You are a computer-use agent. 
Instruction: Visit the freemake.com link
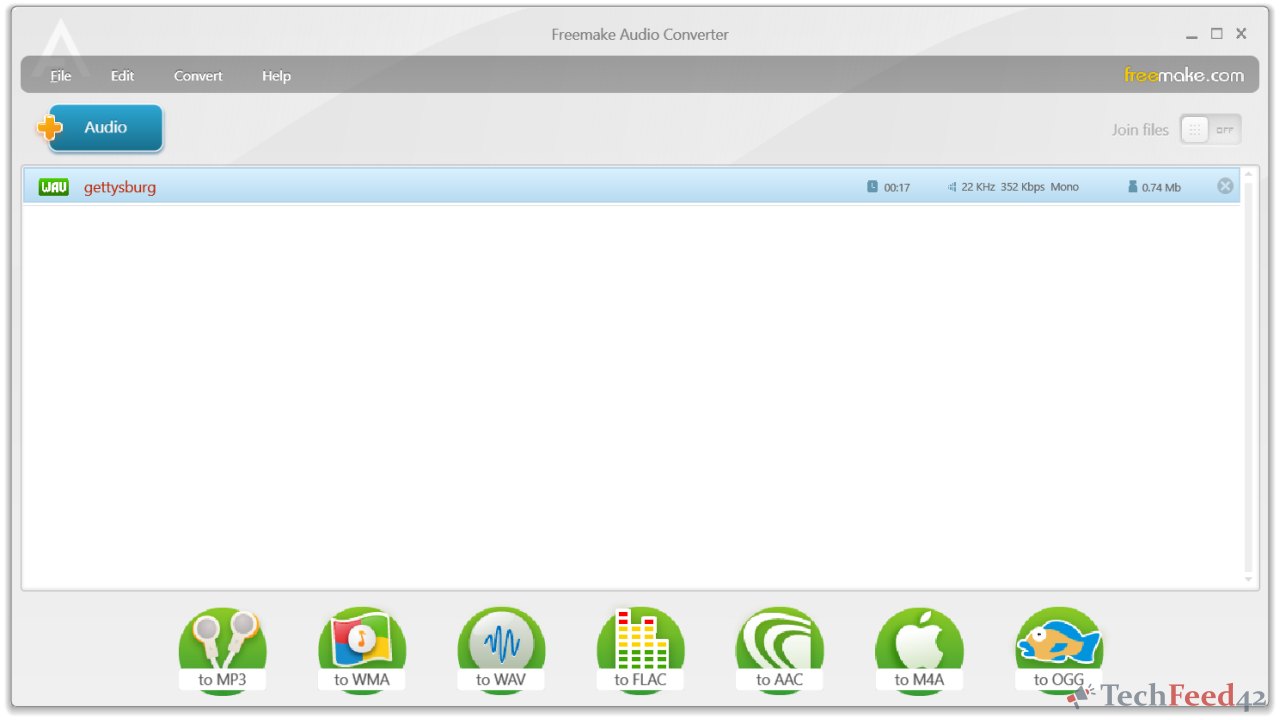[1184, 75]
